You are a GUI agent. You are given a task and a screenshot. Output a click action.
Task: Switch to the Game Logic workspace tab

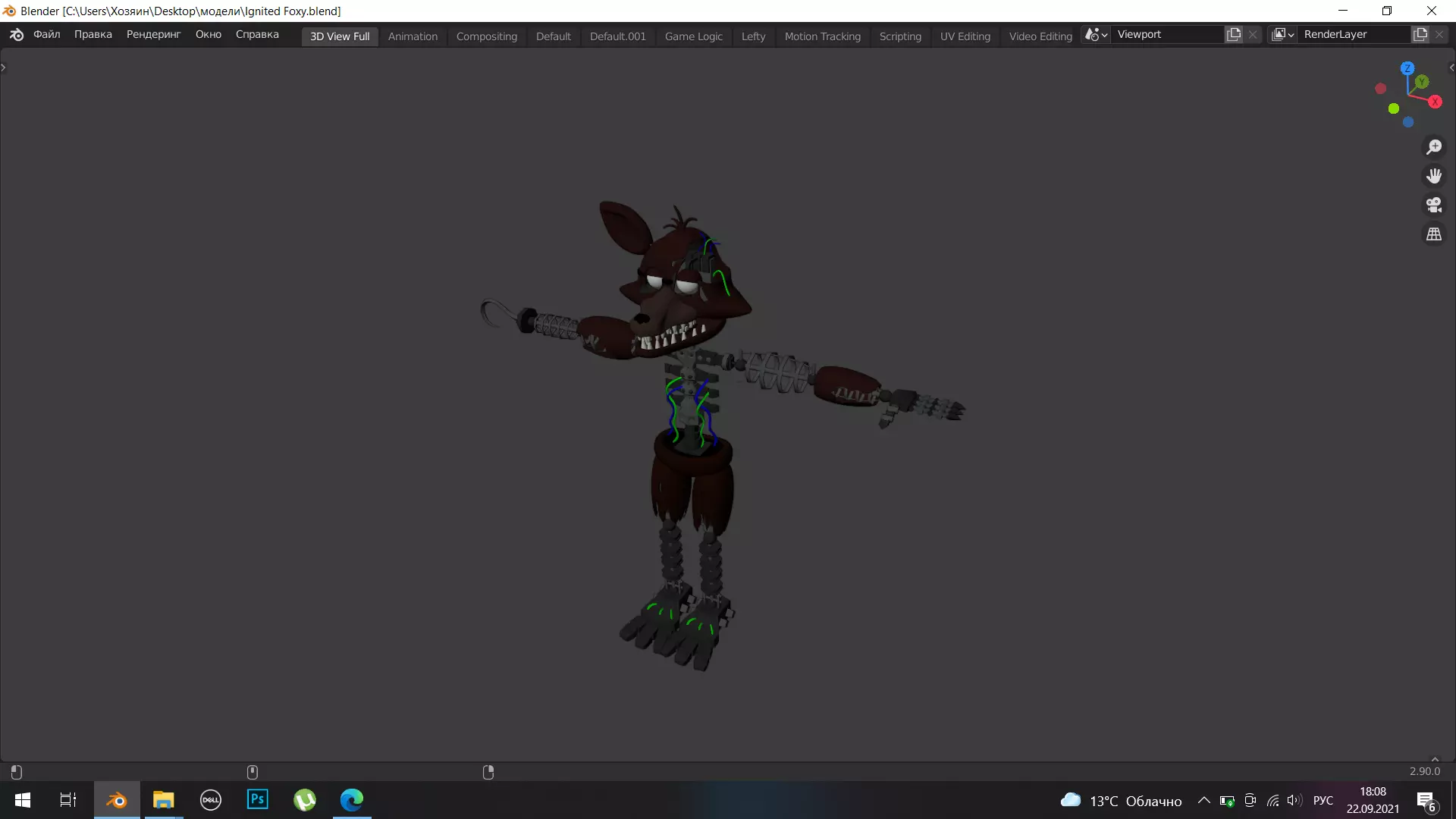click(x=694, y=36)
